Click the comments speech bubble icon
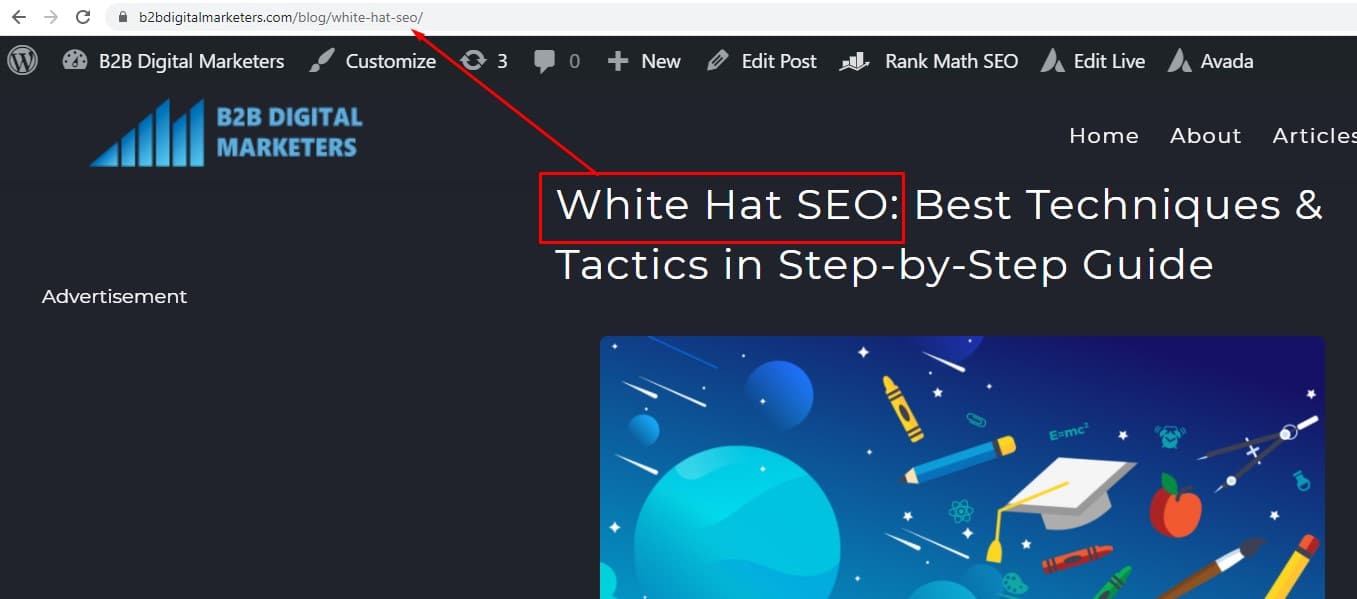1357x599 pixels. point(545,61)
